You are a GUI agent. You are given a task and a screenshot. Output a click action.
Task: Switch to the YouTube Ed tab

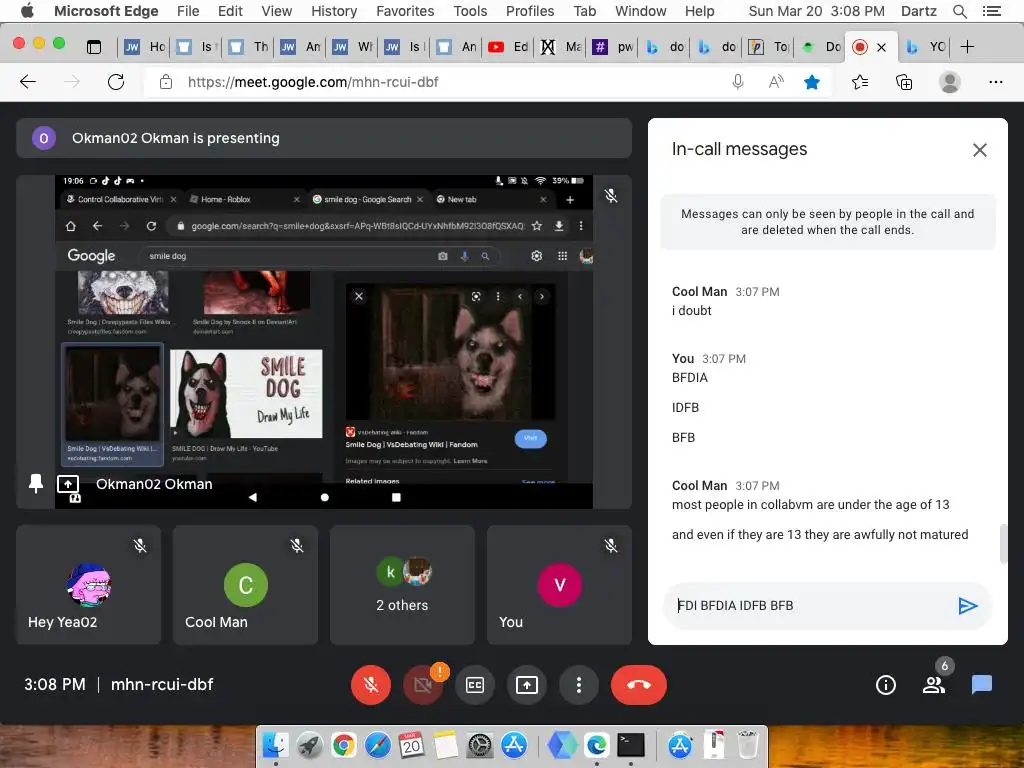point(509,46)
